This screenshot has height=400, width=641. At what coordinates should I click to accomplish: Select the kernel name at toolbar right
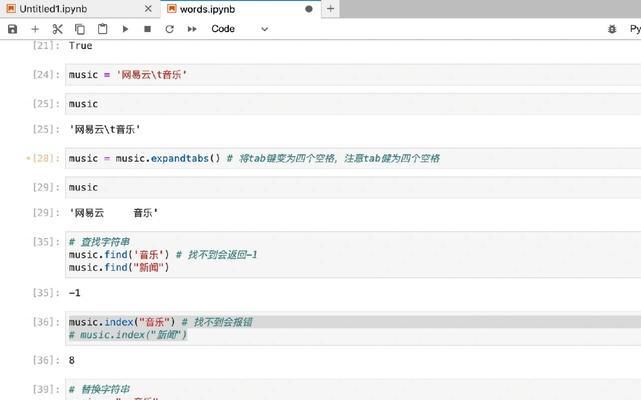635,29
